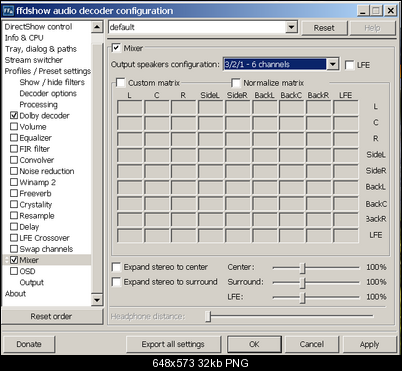The height and width of the screenshot is (371, 402).
Task: Open Info & CPU page
Action: [x=24, y=38]
